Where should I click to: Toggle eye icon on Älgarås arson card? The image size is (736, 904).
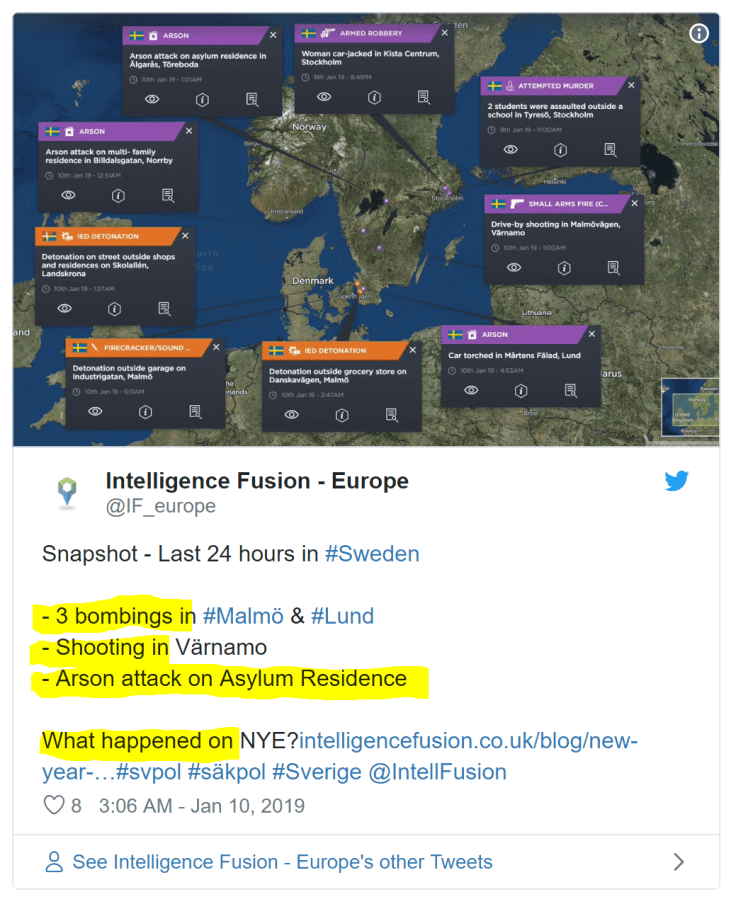click(152, 99)
